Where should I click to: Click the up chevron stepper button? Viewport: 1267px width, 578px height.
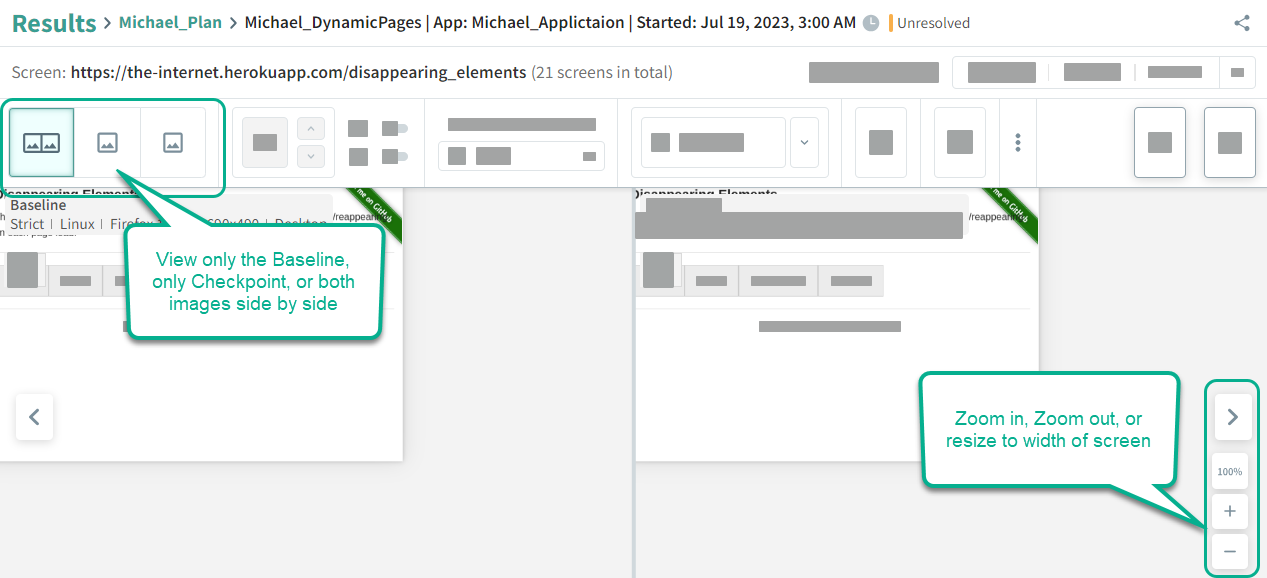[311, 129]
